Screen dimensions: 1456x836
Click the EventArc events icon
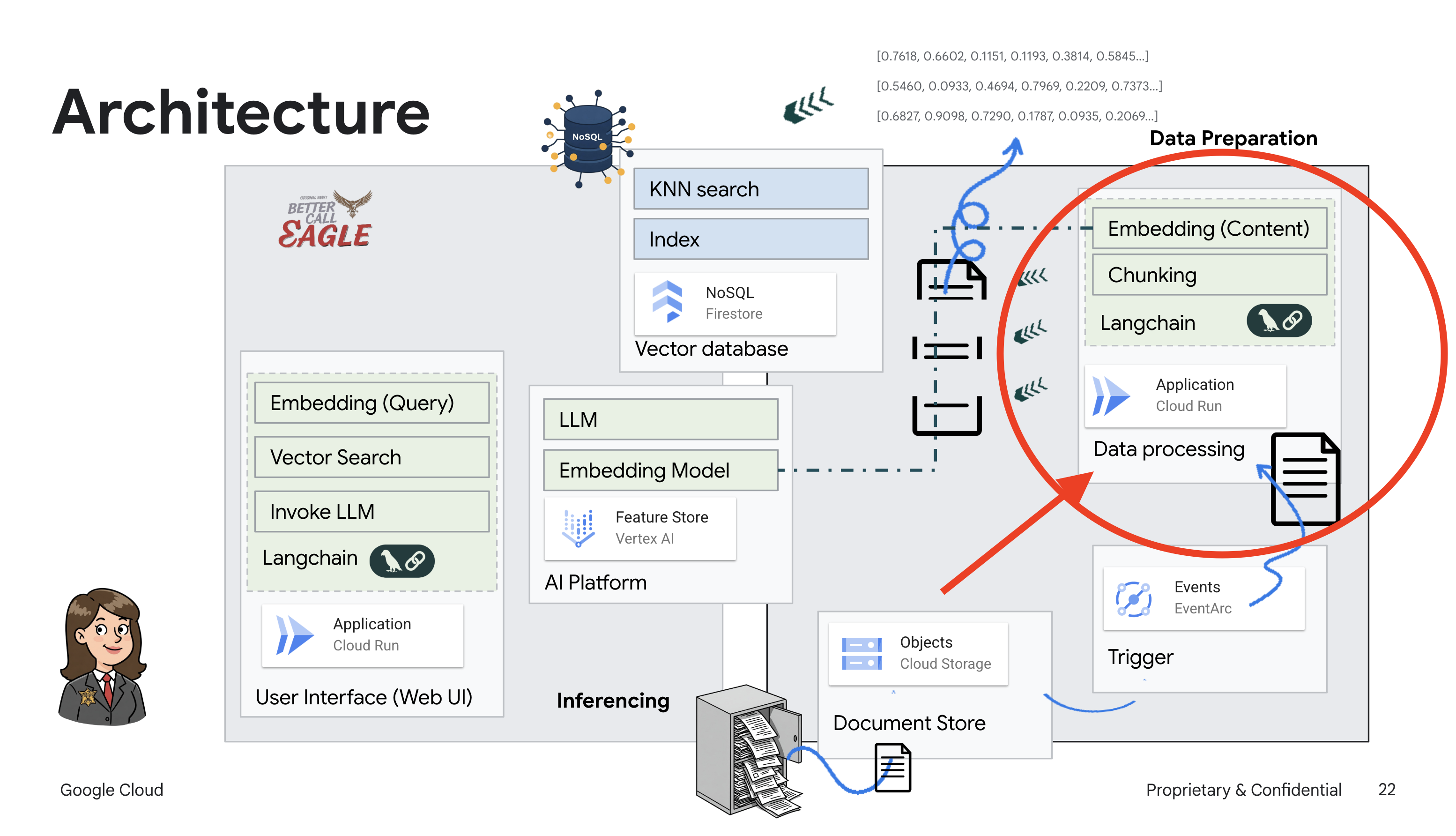(1134, 598)
